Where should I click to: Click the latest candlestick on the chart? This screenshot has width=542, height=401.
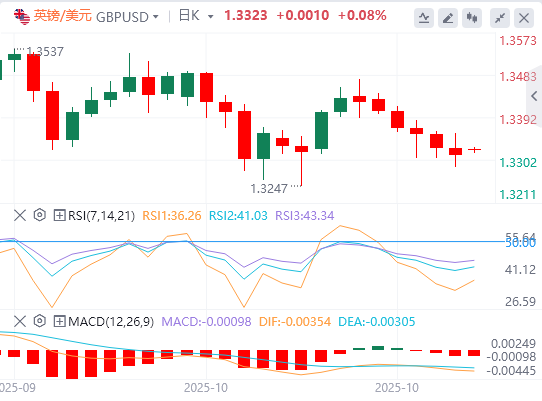tap(475, 149)
